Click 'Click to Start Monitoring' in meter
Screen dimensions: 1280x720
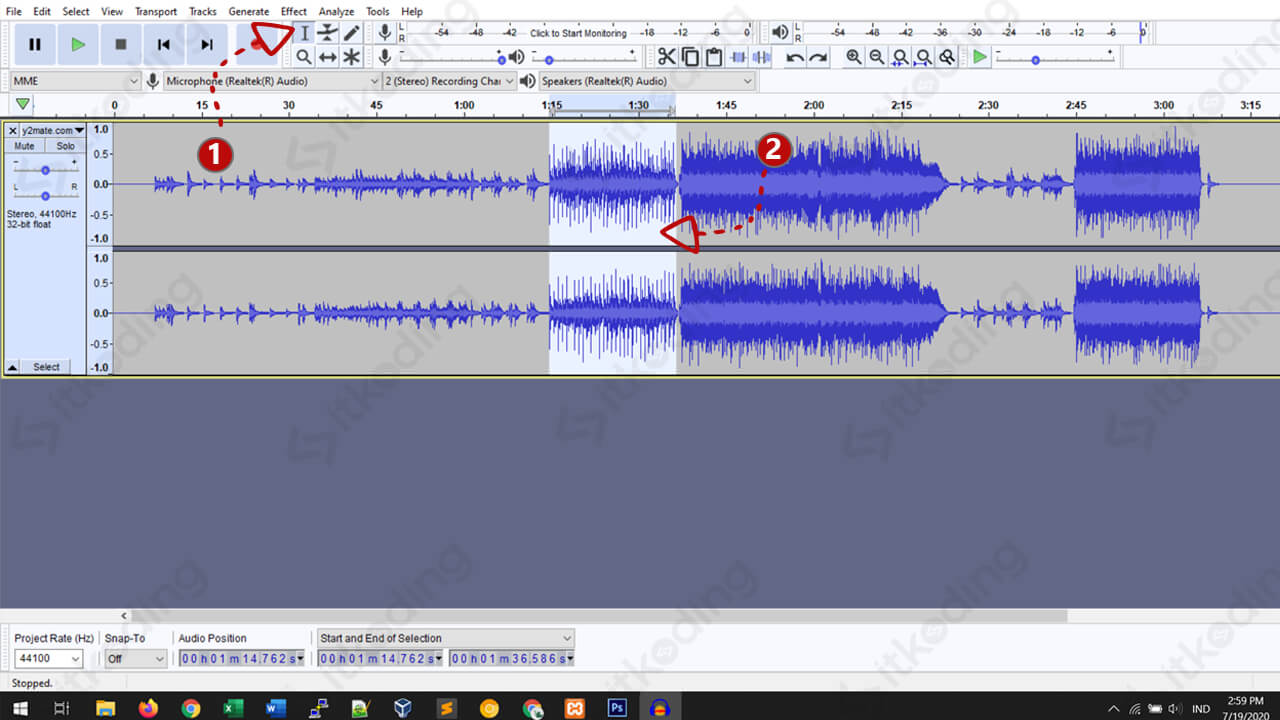pos(578,33)
